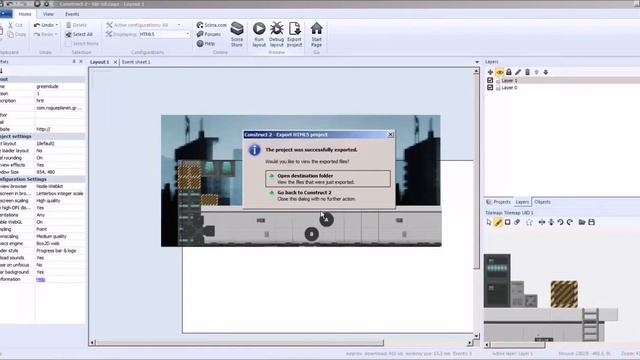640x360 pixels.
Task: Click tilemap rotate clockwise icon
Action: (x=570, y=222)
